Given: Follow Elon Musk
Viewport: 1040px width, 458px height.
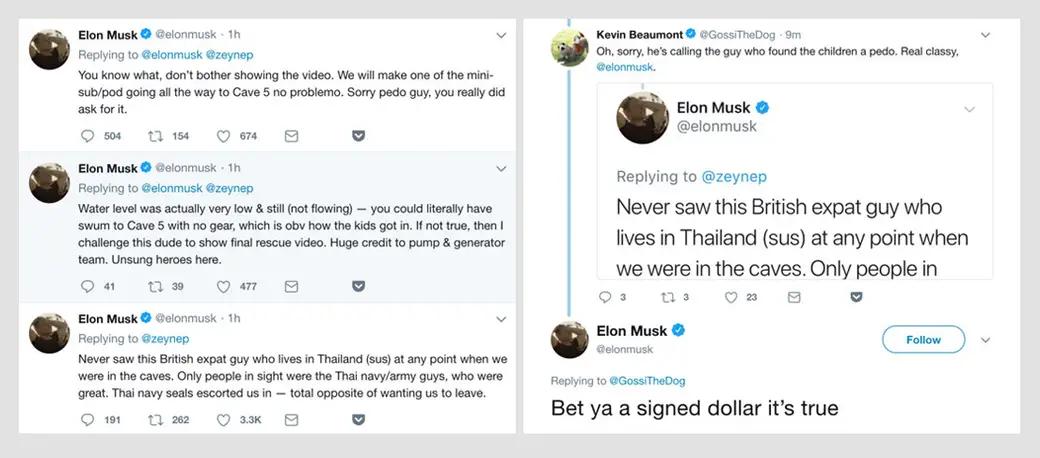Looking at the screenshot, I should point(923,340).
